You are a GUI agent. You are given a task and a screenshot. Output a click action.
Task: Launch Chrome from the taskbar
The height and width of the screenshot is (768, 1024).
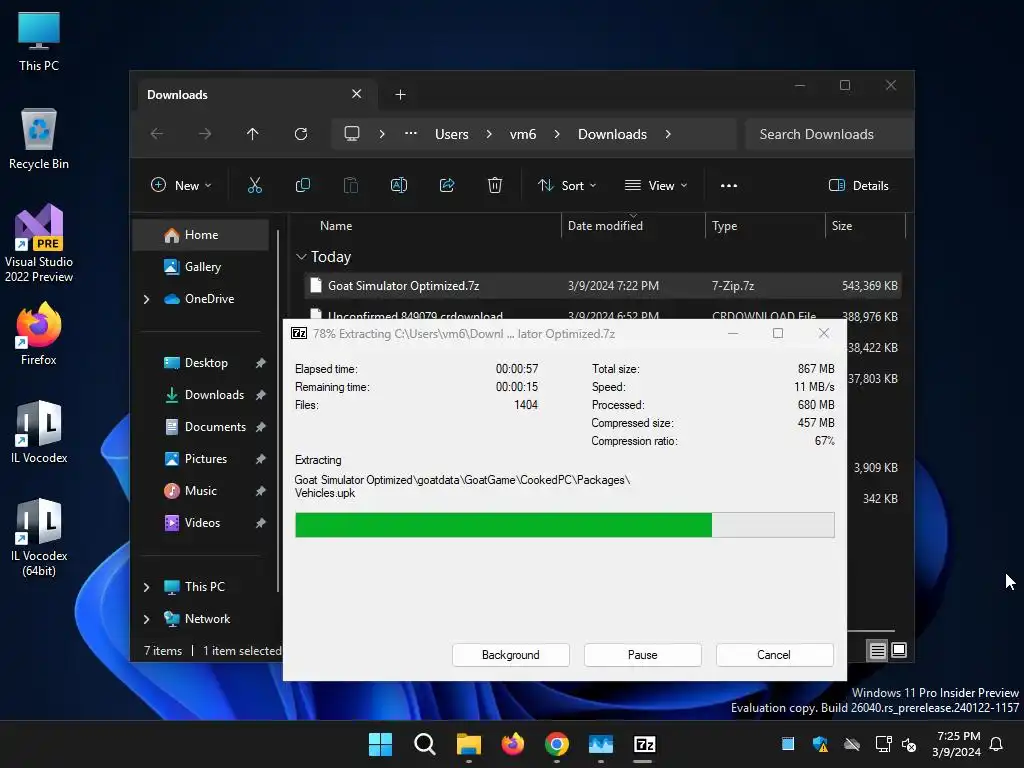[x=556, y=744]
